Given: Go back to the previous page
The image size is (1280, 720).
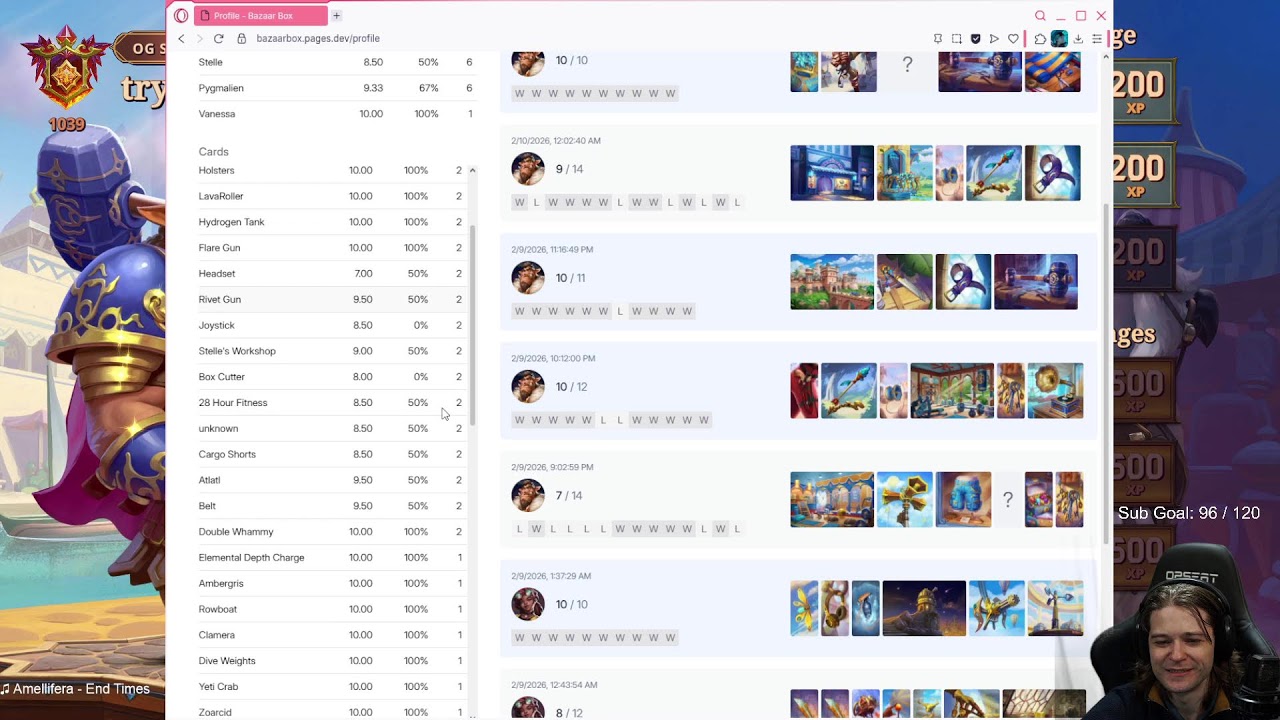Looking at the screenshot, I should coord(181,38).
